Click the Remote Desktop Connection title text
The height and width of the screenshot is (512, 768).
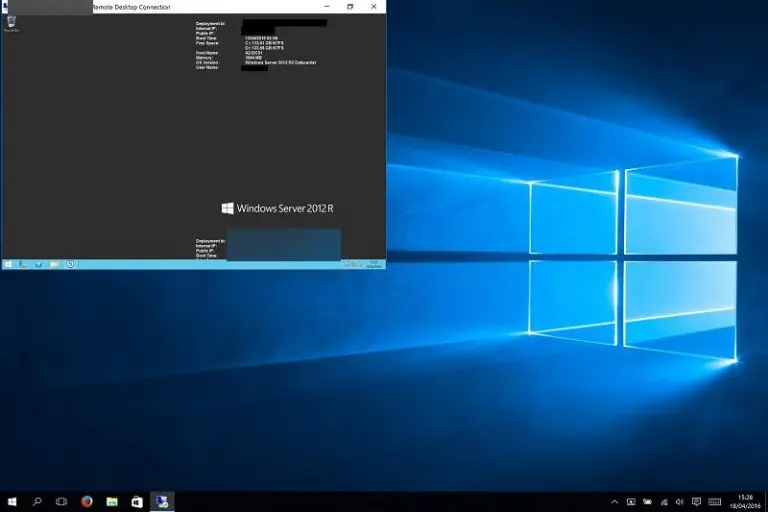coord(131,7)
